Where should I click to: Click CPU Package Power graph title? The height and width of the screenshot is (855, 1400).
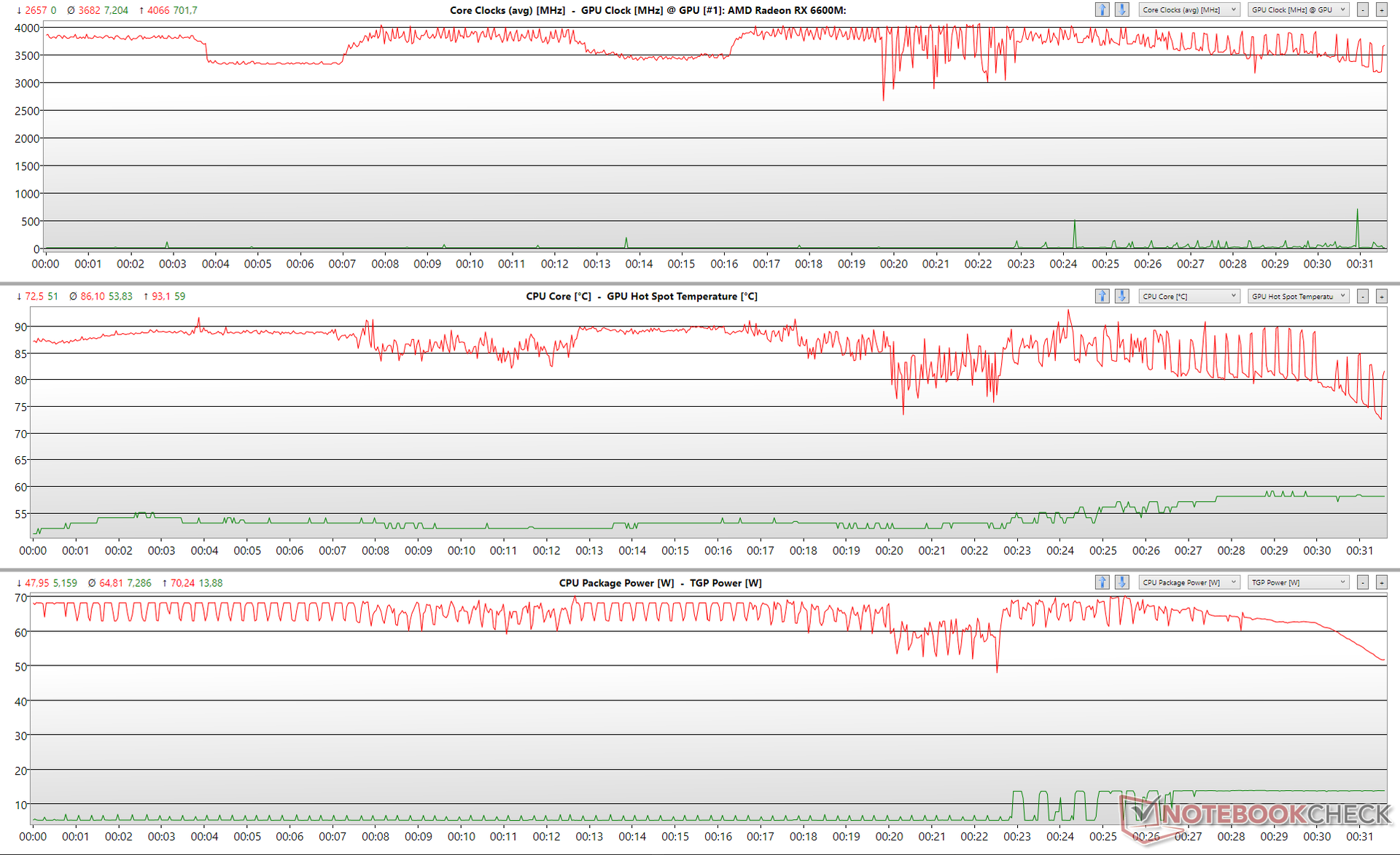click(x=616, y=582)
